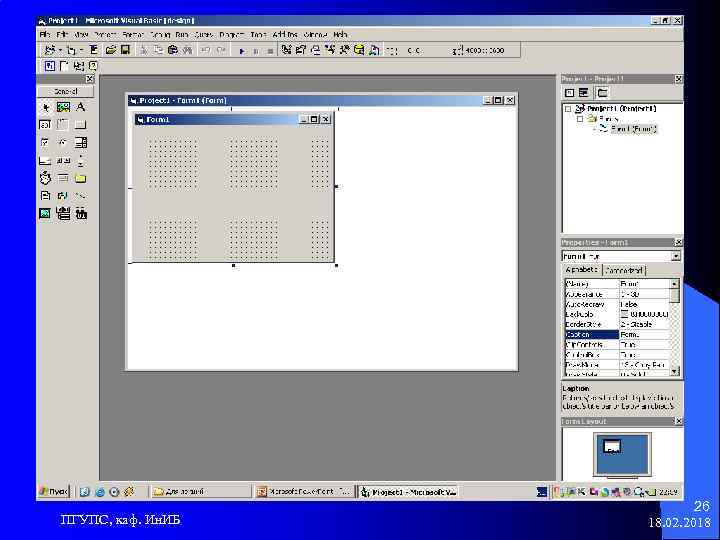The height and width of the screenshot is (540, 720).
Task: Click the Cut scissors toolbar icon
Action: pyautogui.click(x=143, y=50)
